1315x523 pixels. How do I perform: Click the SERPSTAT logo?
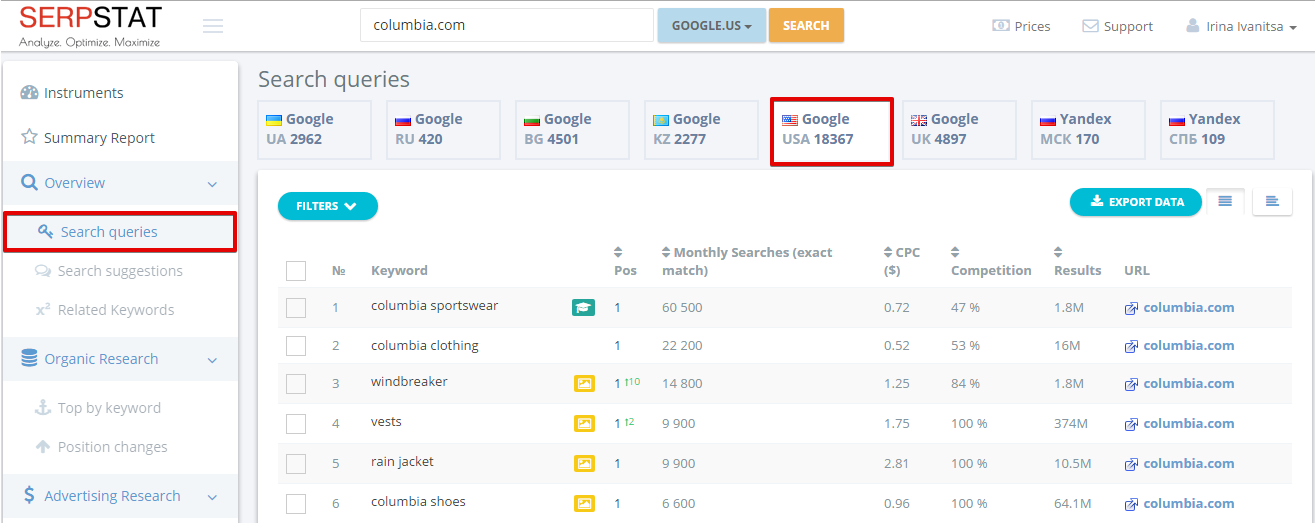[91, 26]
